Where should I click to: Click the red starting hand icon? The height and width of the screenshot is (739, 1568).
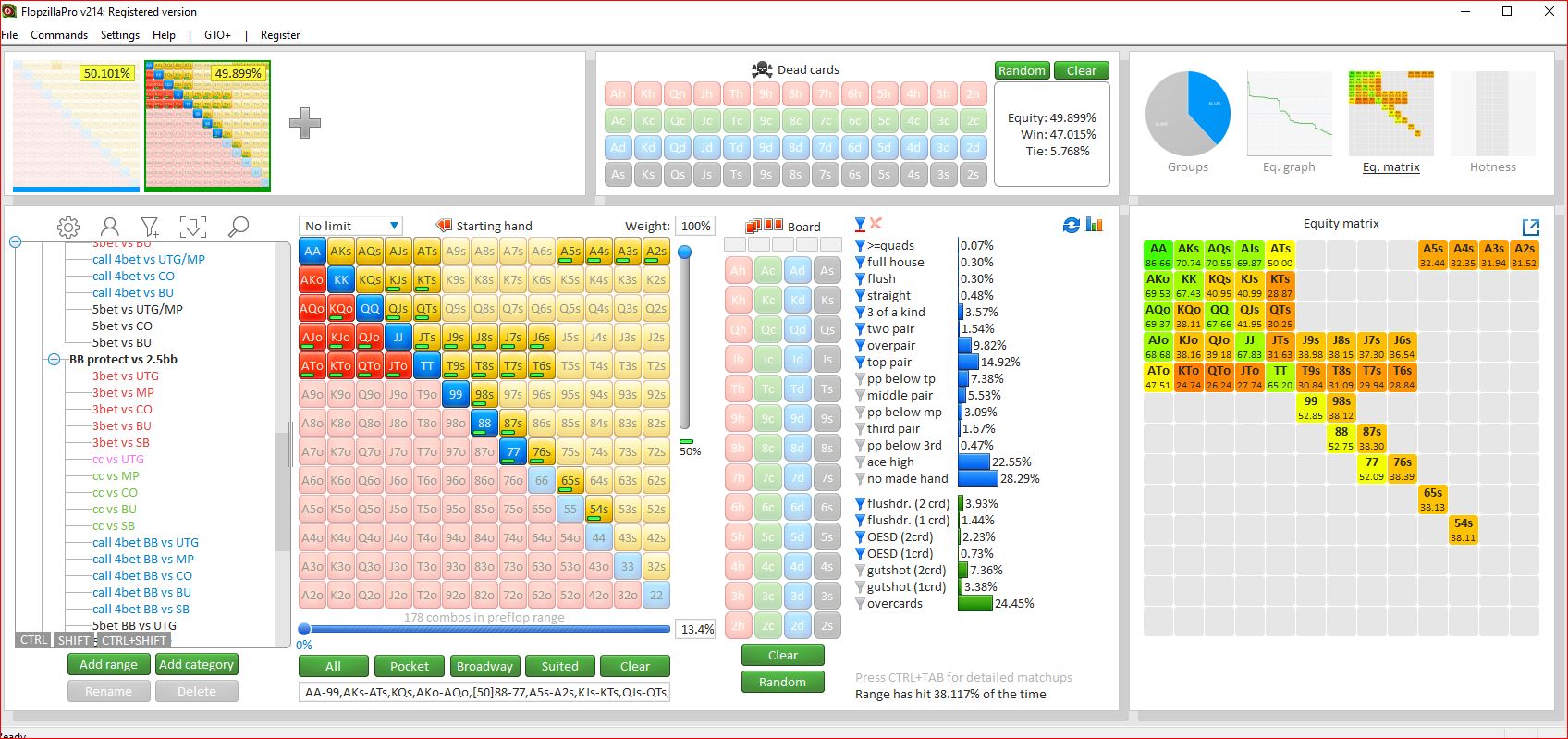pos(444,225)
